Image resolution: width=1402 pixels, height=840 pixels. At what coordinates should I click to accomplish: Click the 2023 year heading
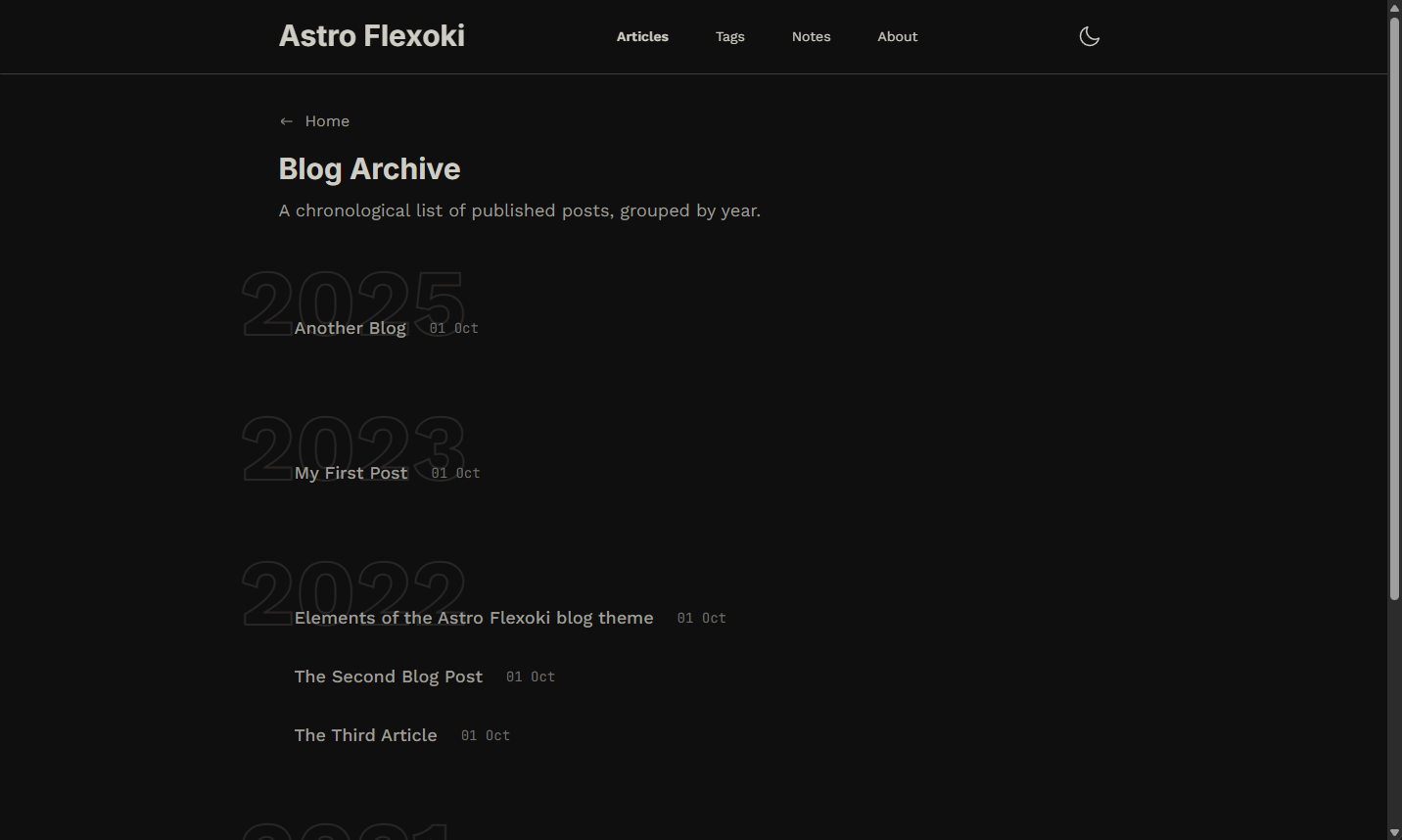pyautogui.click(x=353, y=447)
